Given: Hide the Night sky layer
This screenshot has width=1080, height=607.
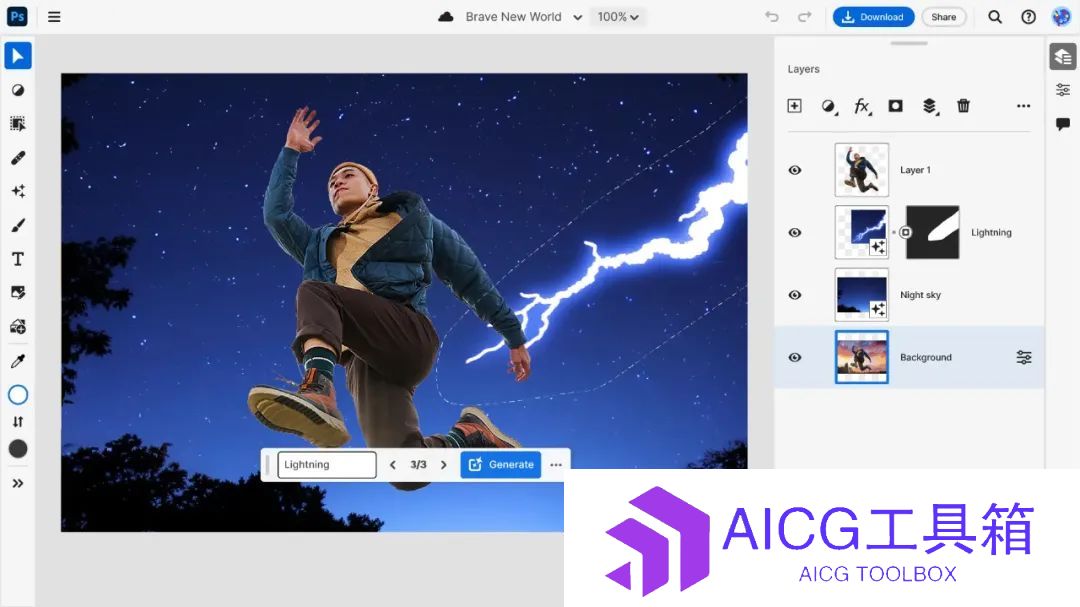Looking at the screenshot, I should click(x=795, y=295).
